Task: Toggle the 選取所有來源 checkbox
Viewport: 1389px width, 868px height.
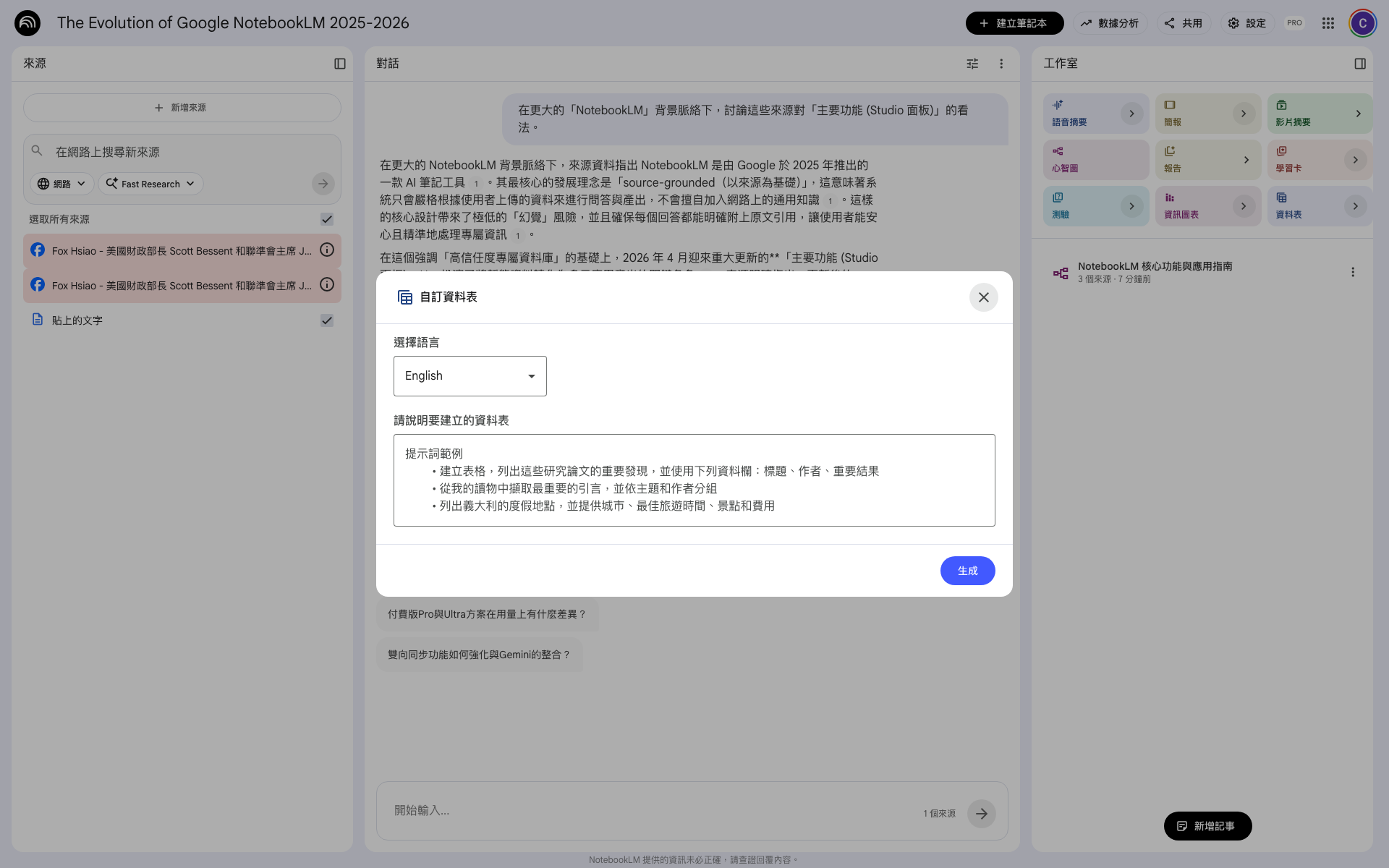Action: pyautogui.click(x=327, y=219)
